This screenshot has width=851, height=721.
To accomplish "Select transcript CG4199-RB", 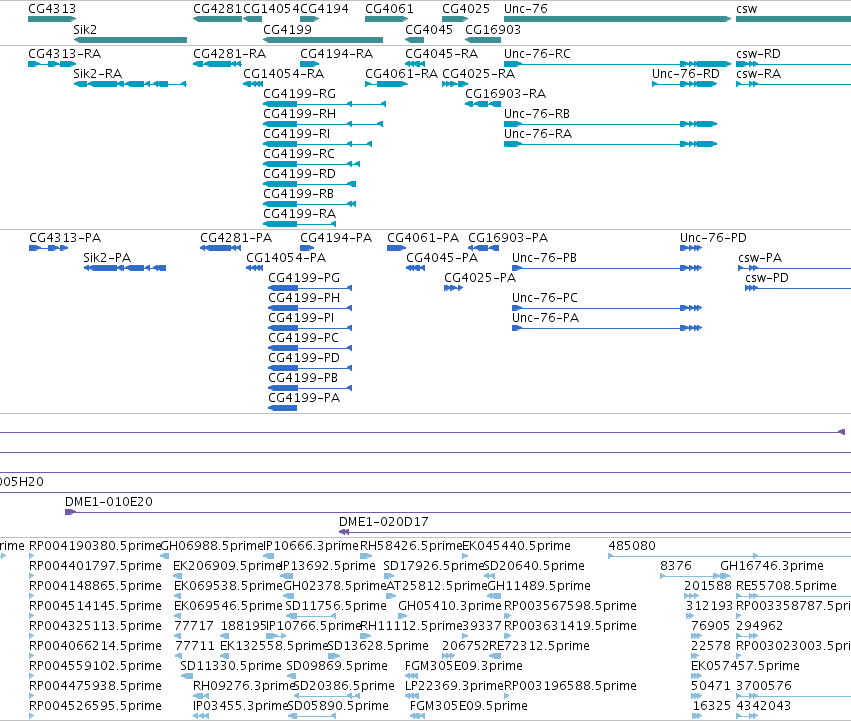I will pyautogui.click(x=309, y=204).
